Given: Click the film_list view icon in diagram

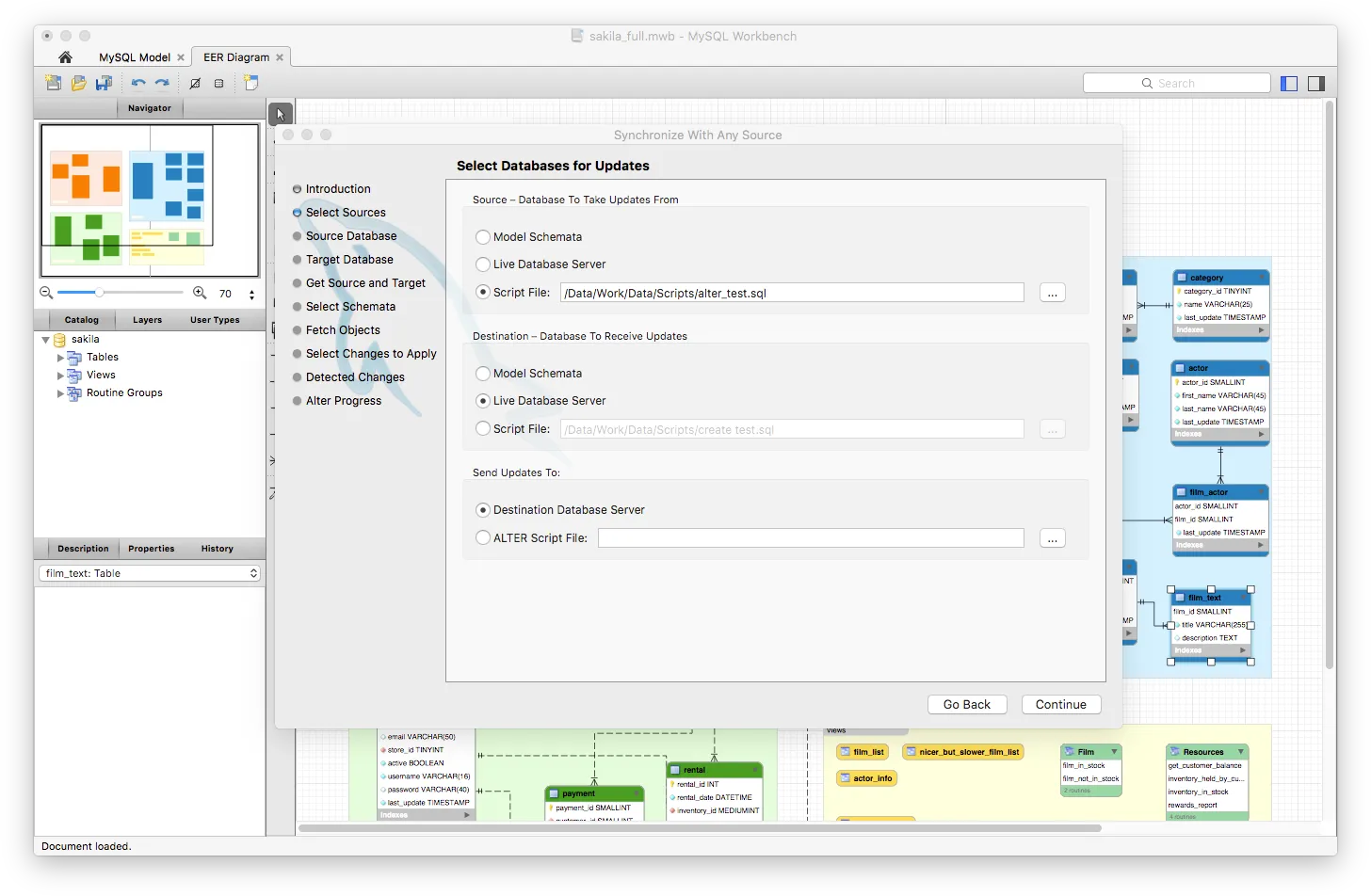Looking at the screenshot, I should click(846, 752).
